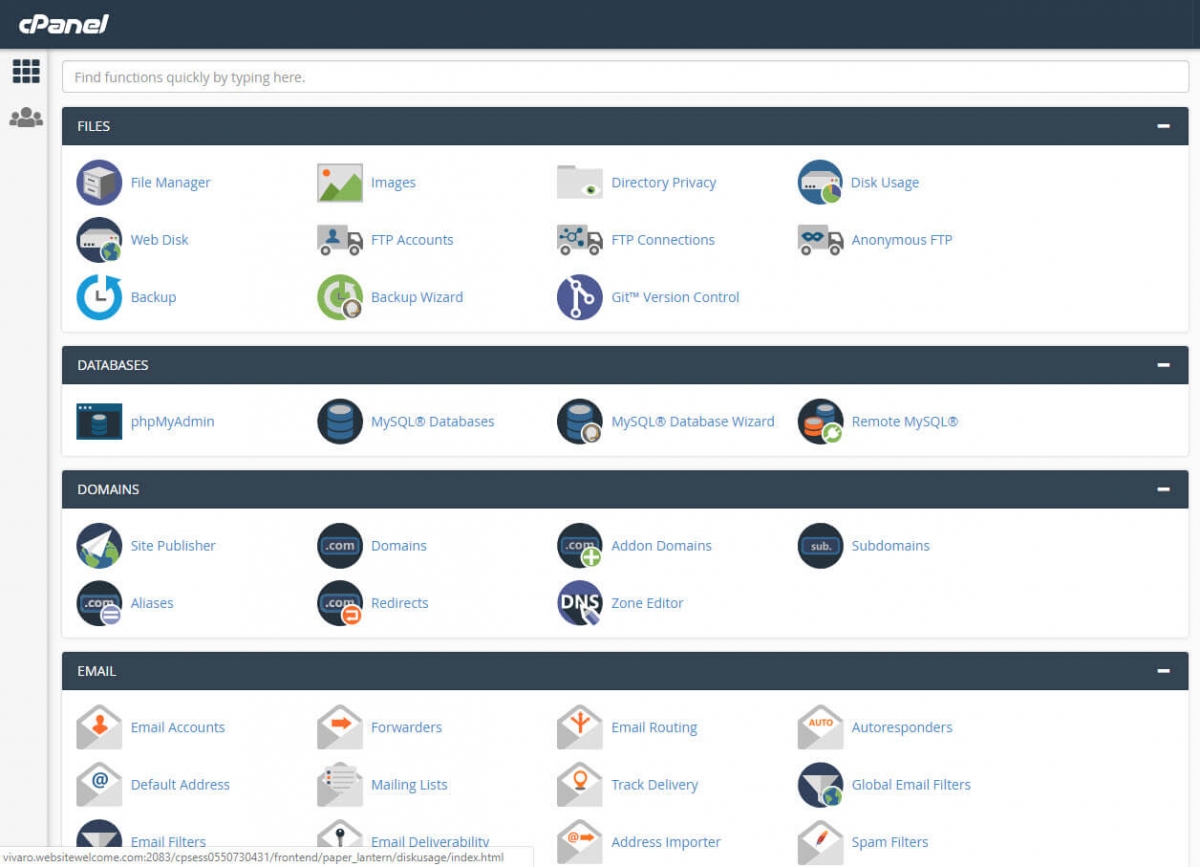
Task: Click the Zone Editor link
Action: pos(647,603)
